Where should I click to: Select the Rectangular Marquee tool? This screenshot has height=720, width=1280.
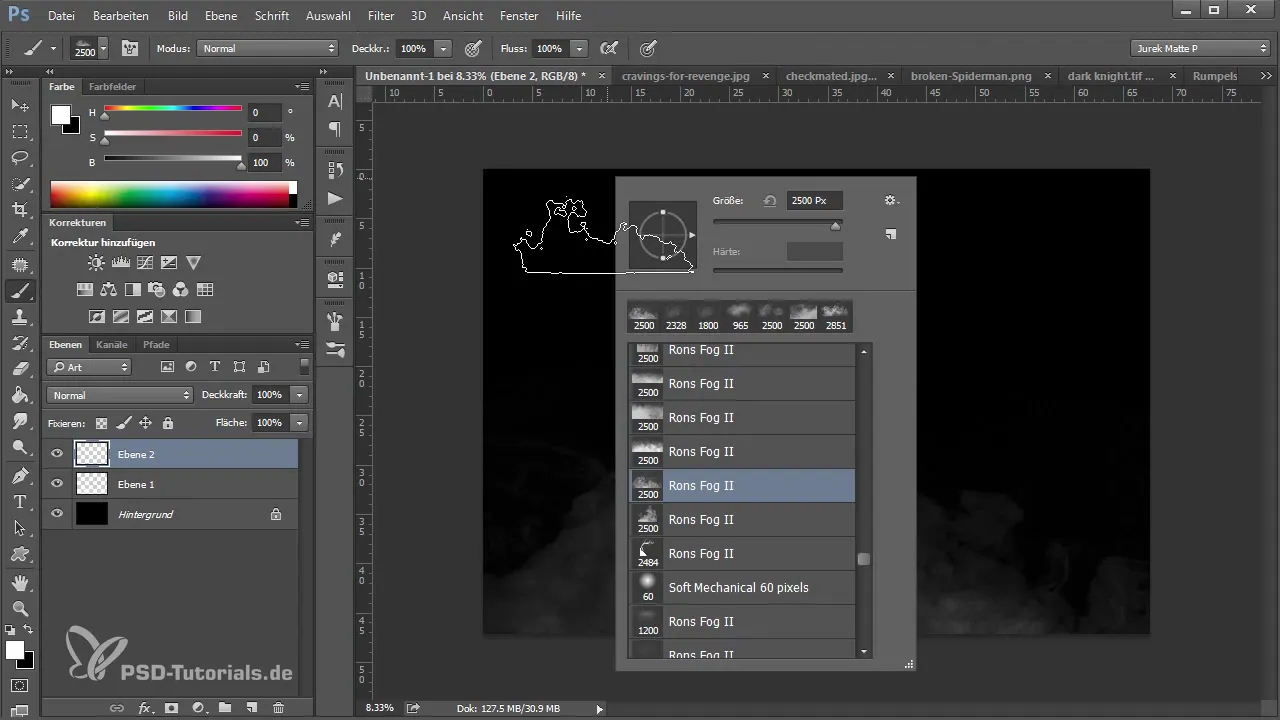click(x=20, y=132)
